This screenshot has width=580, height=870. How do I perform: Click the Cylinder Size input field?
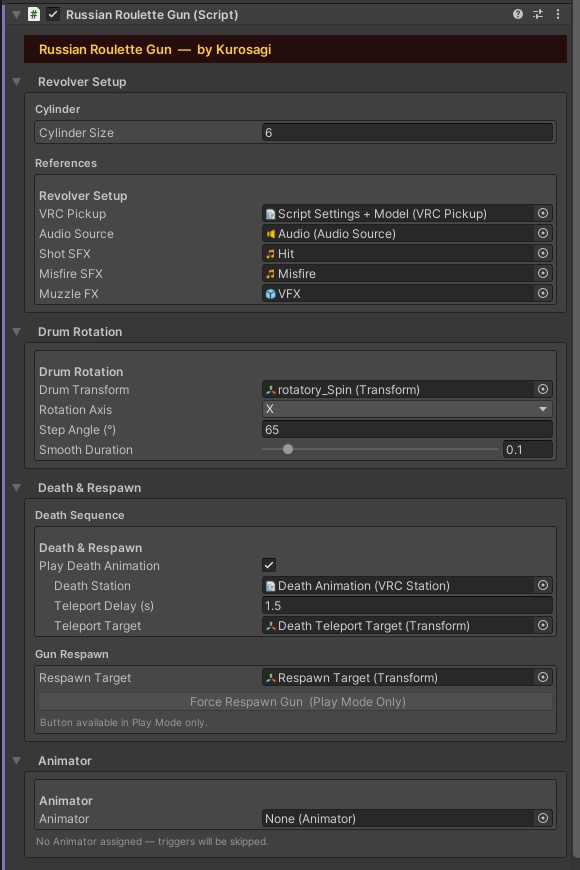point(407,133)
